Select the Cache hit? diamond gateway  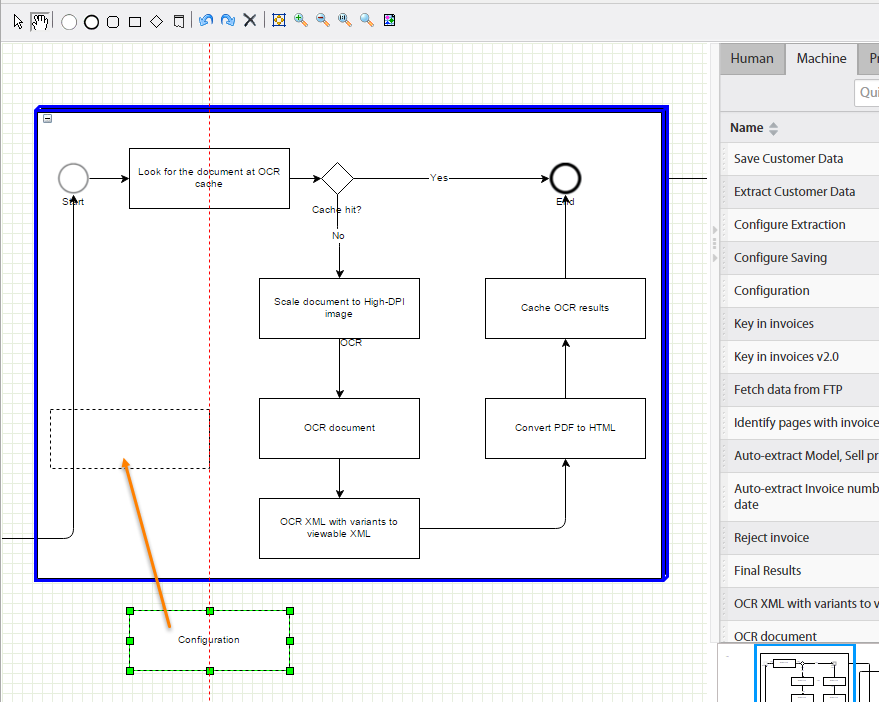(x=337, y=178)
